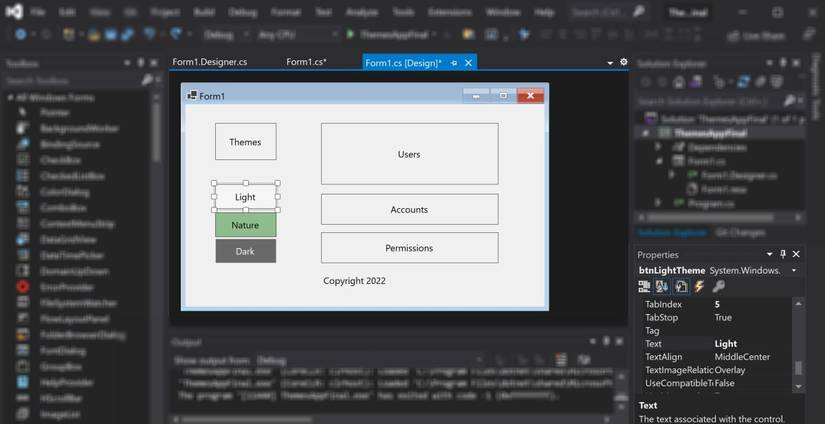The height and width of the screenshot is (424, 825).
Task: Select FlowLayoutPanel in the Toolbox
Action: 74,319
